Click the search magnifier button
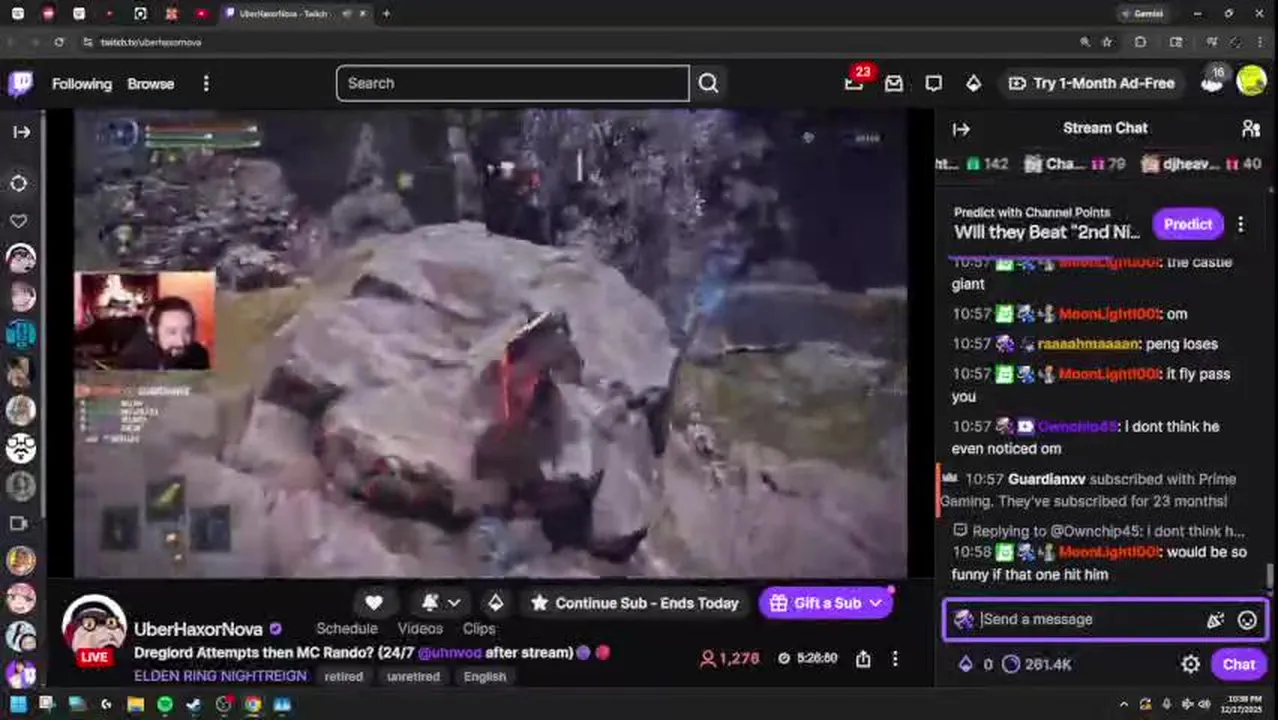Screen dimensions: 1278x720 708,83
